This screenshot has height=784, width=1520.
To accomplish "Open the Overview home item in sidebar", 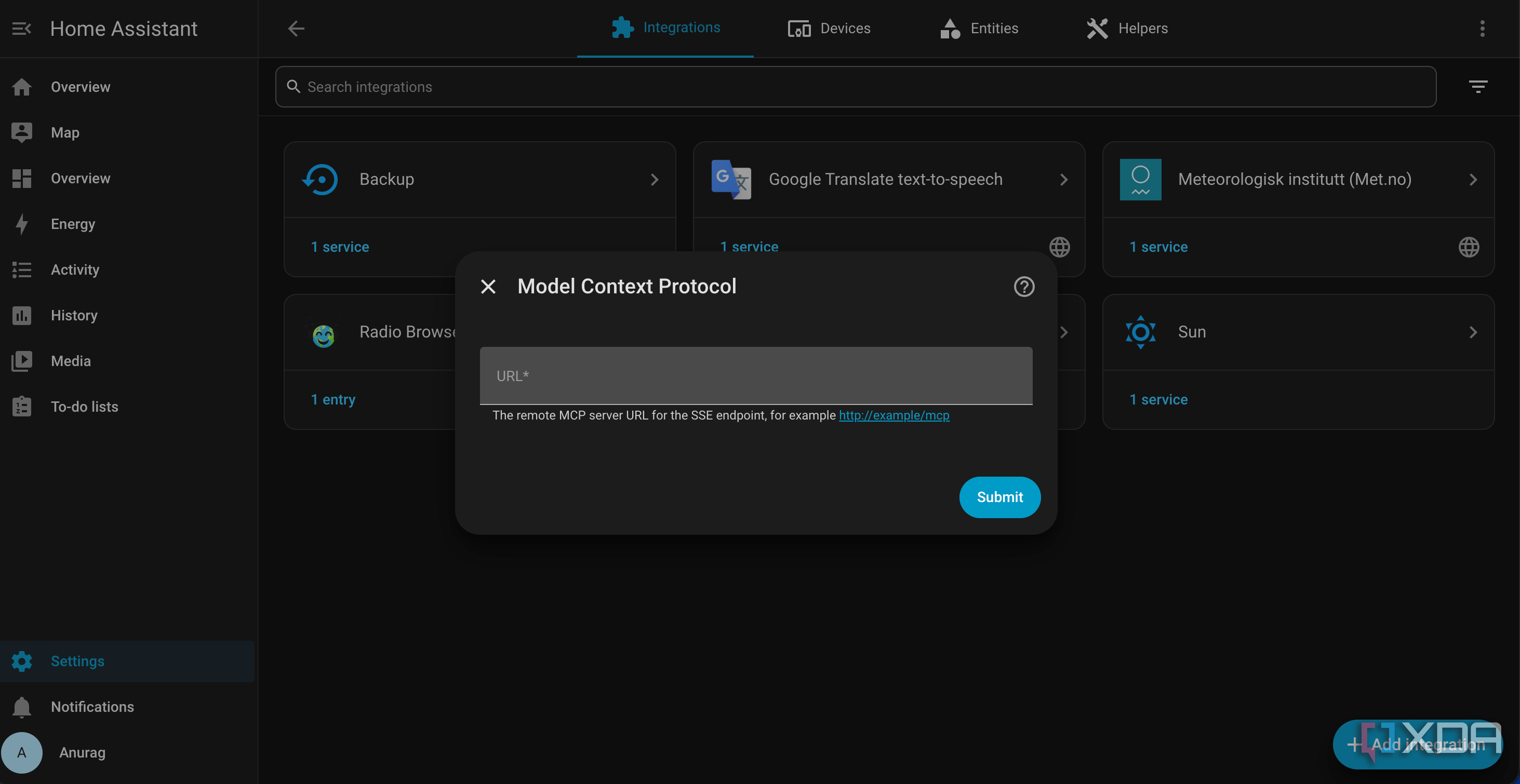I will coord(127,87).
